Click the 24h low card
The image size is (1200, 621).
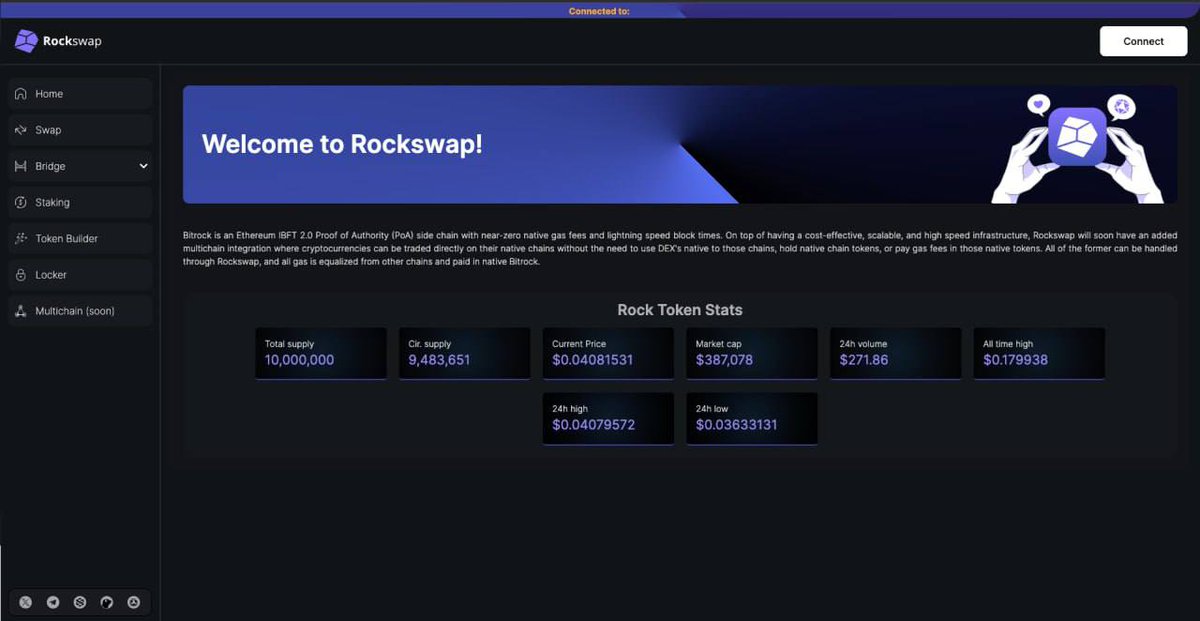coord(752,418)
